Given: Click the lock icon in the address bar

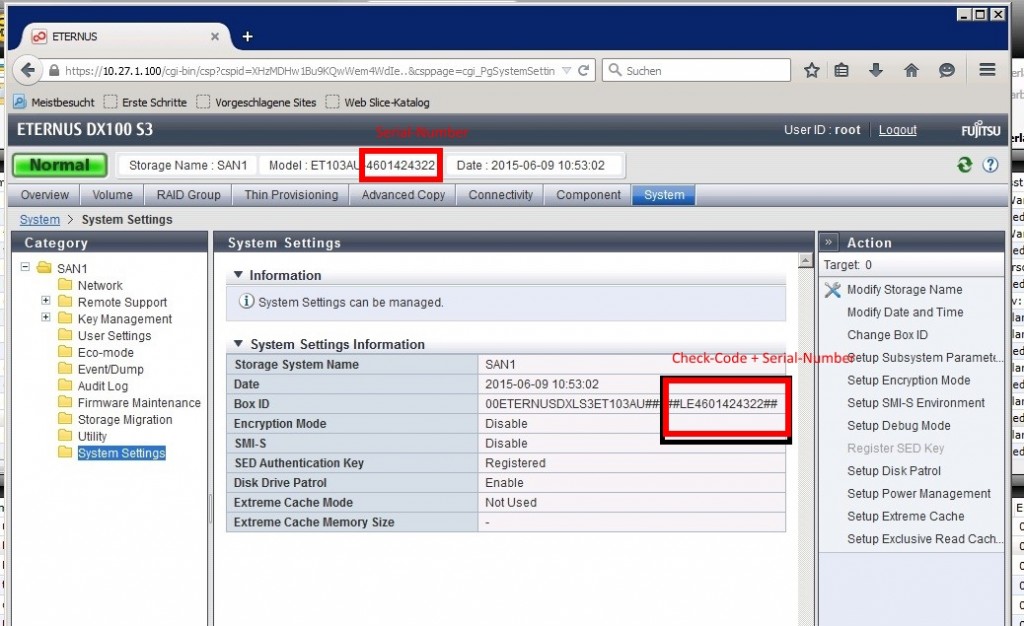Looking at the screenshot, I should pyautogui.click(x=54, y=70).
